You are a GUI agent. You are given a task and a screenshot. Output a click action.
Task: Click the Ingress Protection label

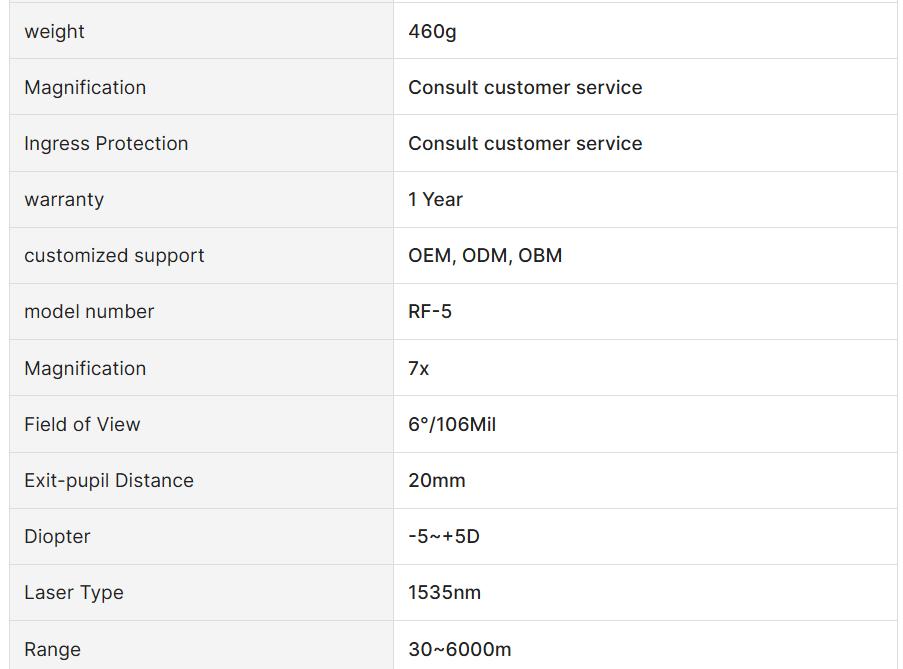tap(106, 143)
